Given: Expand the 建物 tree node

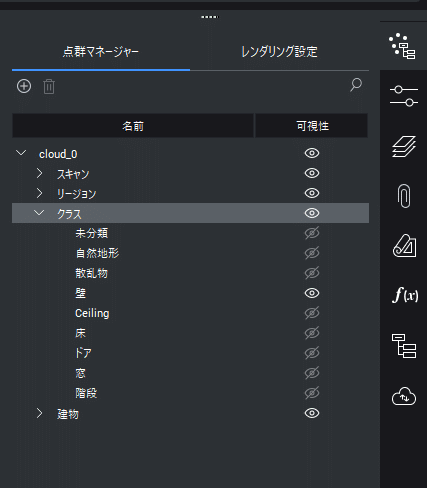Looking at the screenshot, I should point(39,413).
